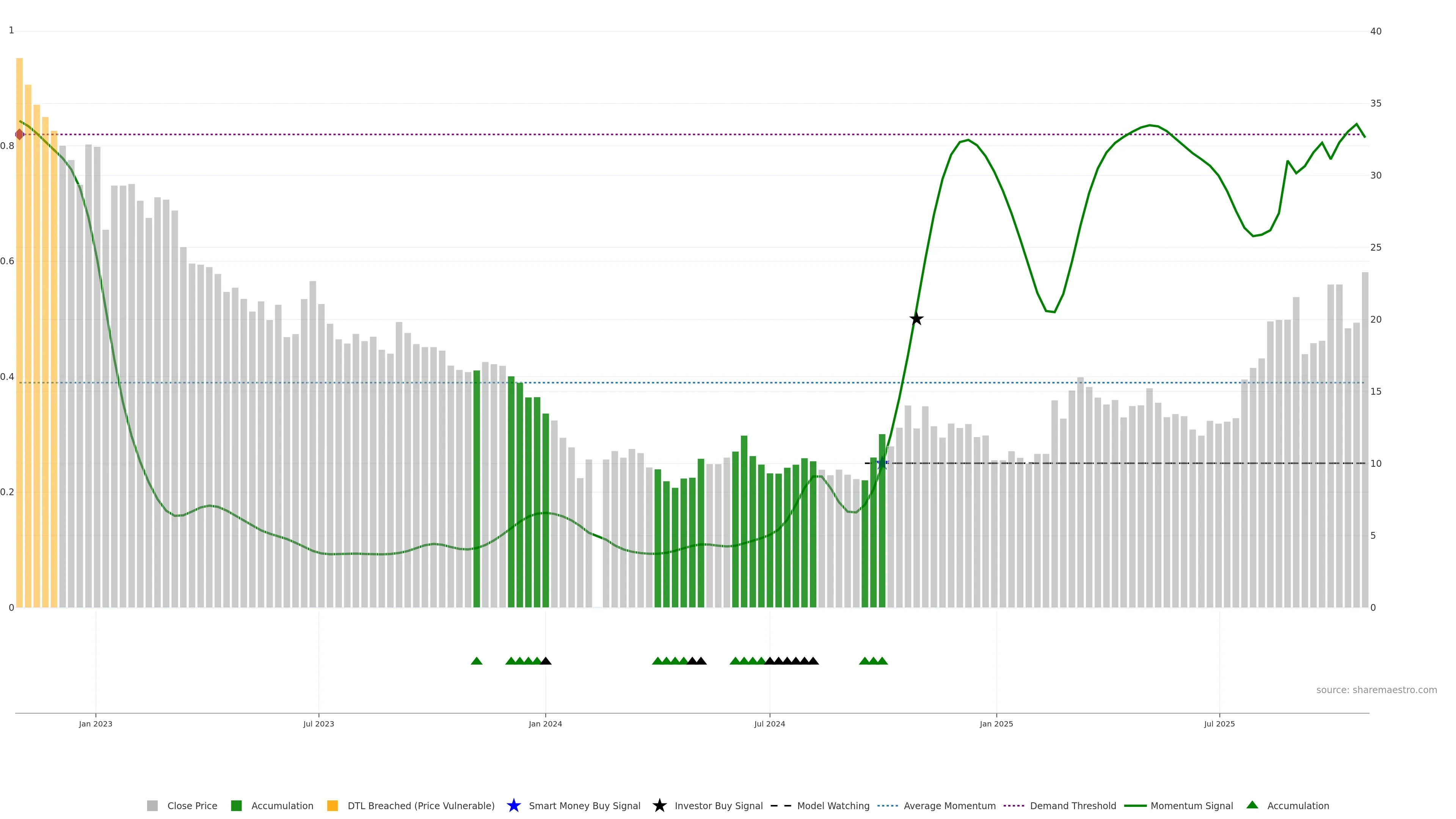Click the Momentum Signal legend line swatch
This screenshot has width=1456, height=819.
pyautogui.click(x=1135, y=806)
